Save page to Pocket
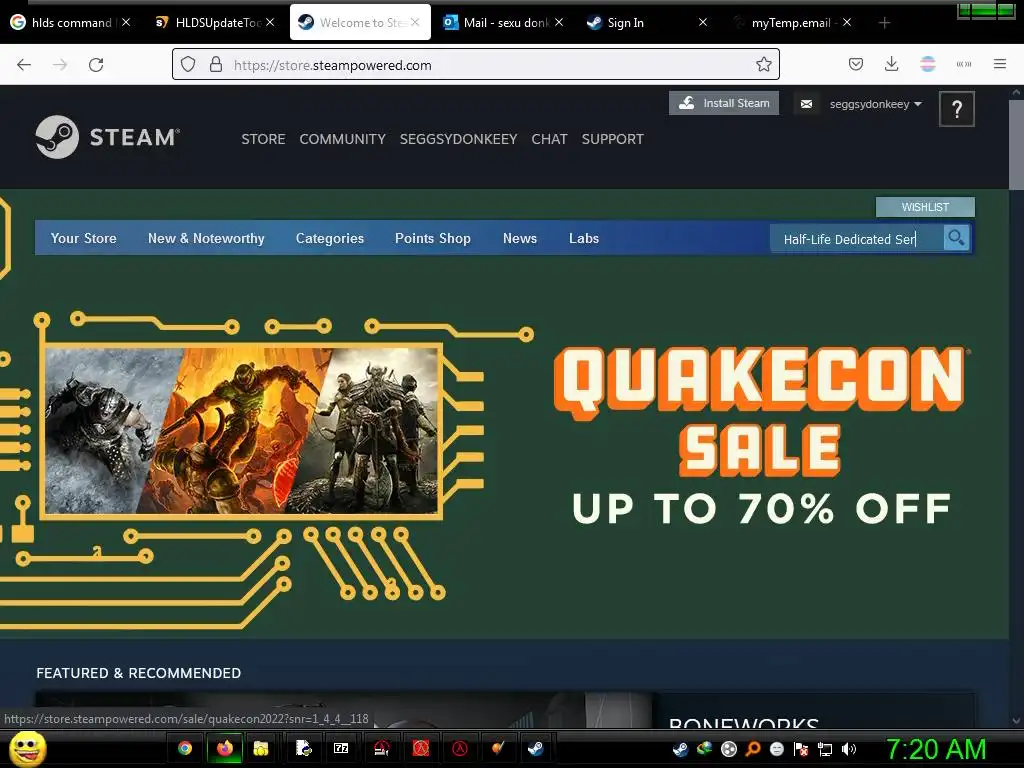 click(x=856, y=64)
